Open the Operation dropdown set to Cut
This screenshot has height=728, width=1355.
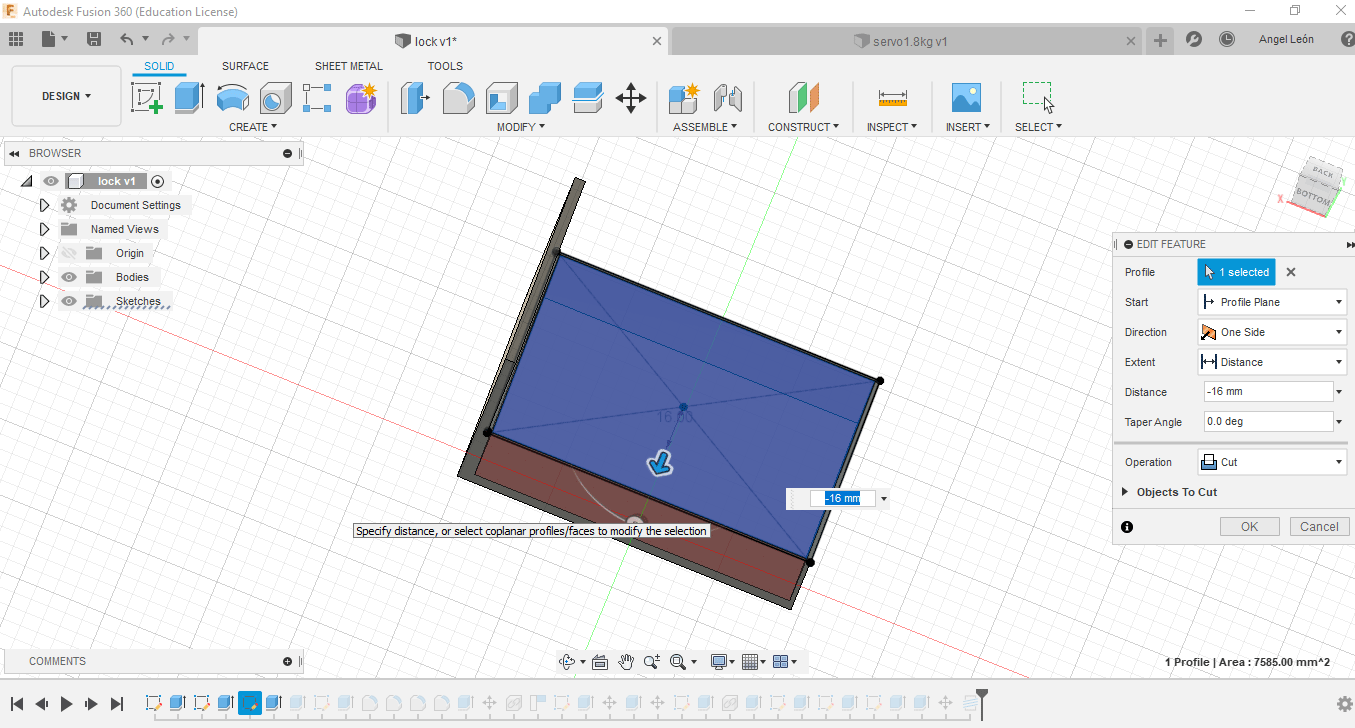coord(1271,462)
